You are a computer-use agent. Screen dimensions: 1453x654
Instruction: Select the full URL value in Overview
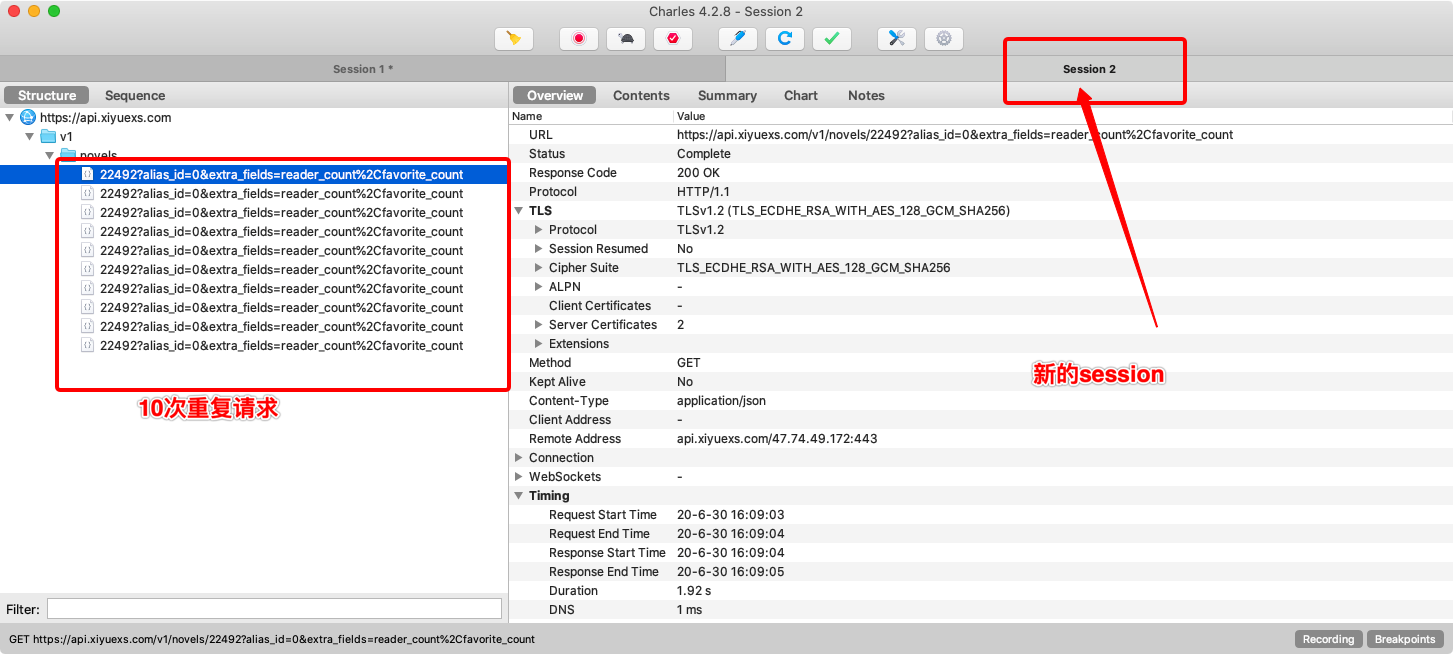[955, 135]
